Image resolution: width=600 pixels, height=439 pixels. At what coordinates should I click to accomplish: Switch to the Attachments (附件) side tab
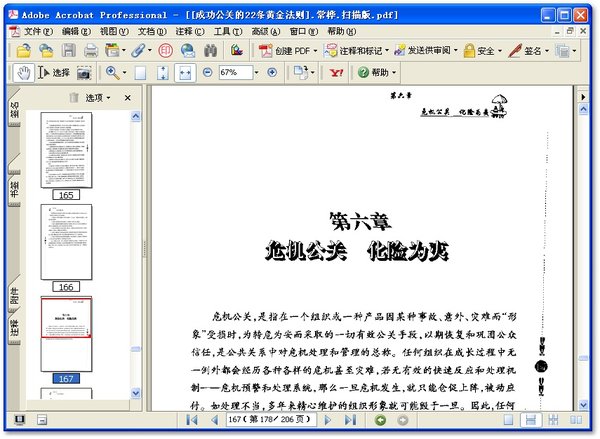click(x=14, y=295)
